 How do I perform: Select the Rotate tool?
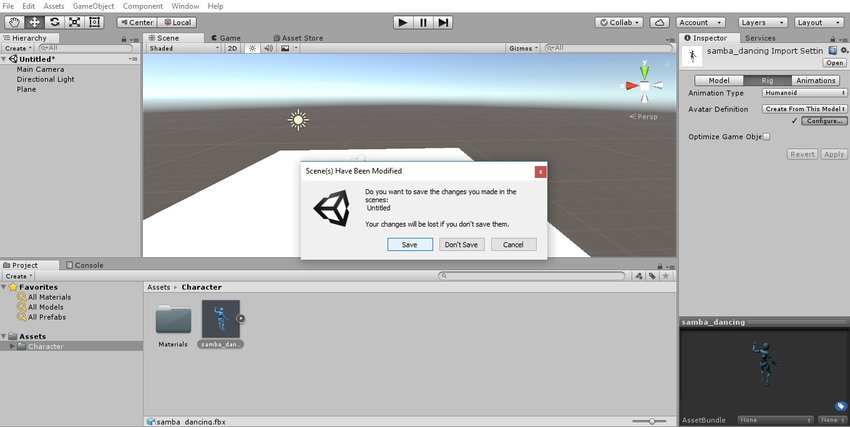pyautogui.click(x=54, y=22)
